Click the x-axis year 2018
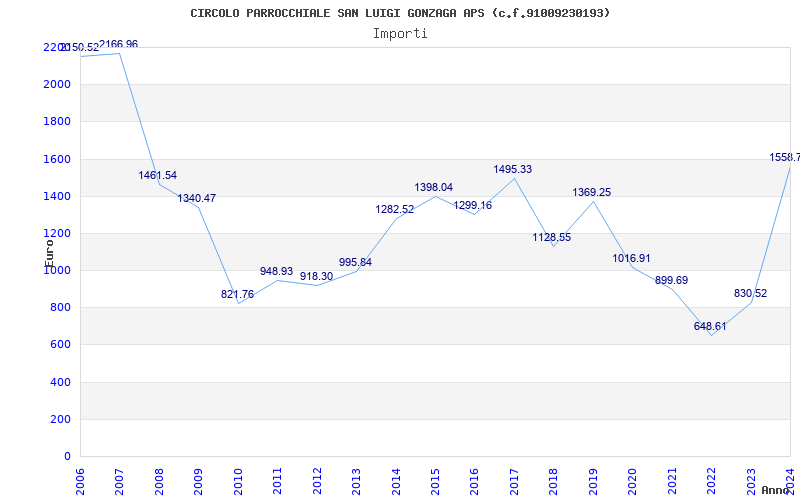The height and width of the screenshot is (500, 800). (x=554, y=481)
